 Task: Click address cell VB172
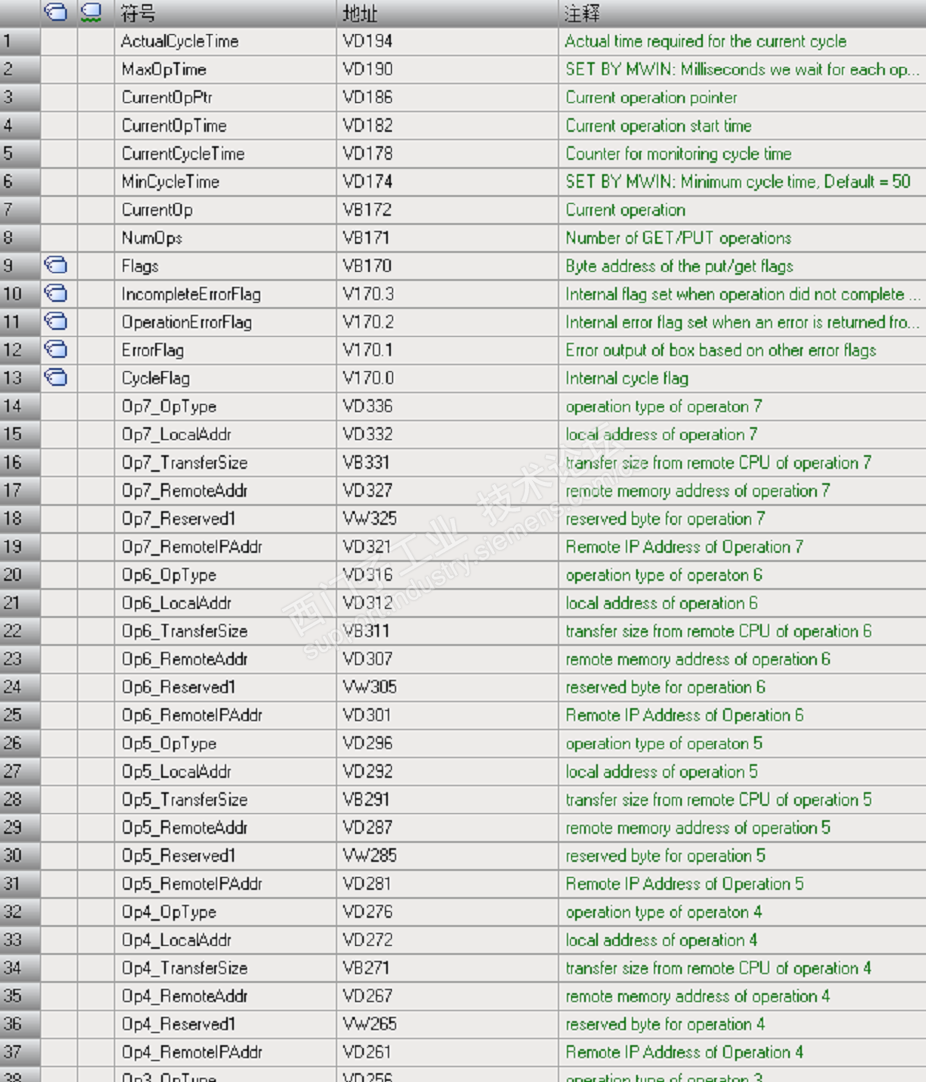[x=448, y=210]
